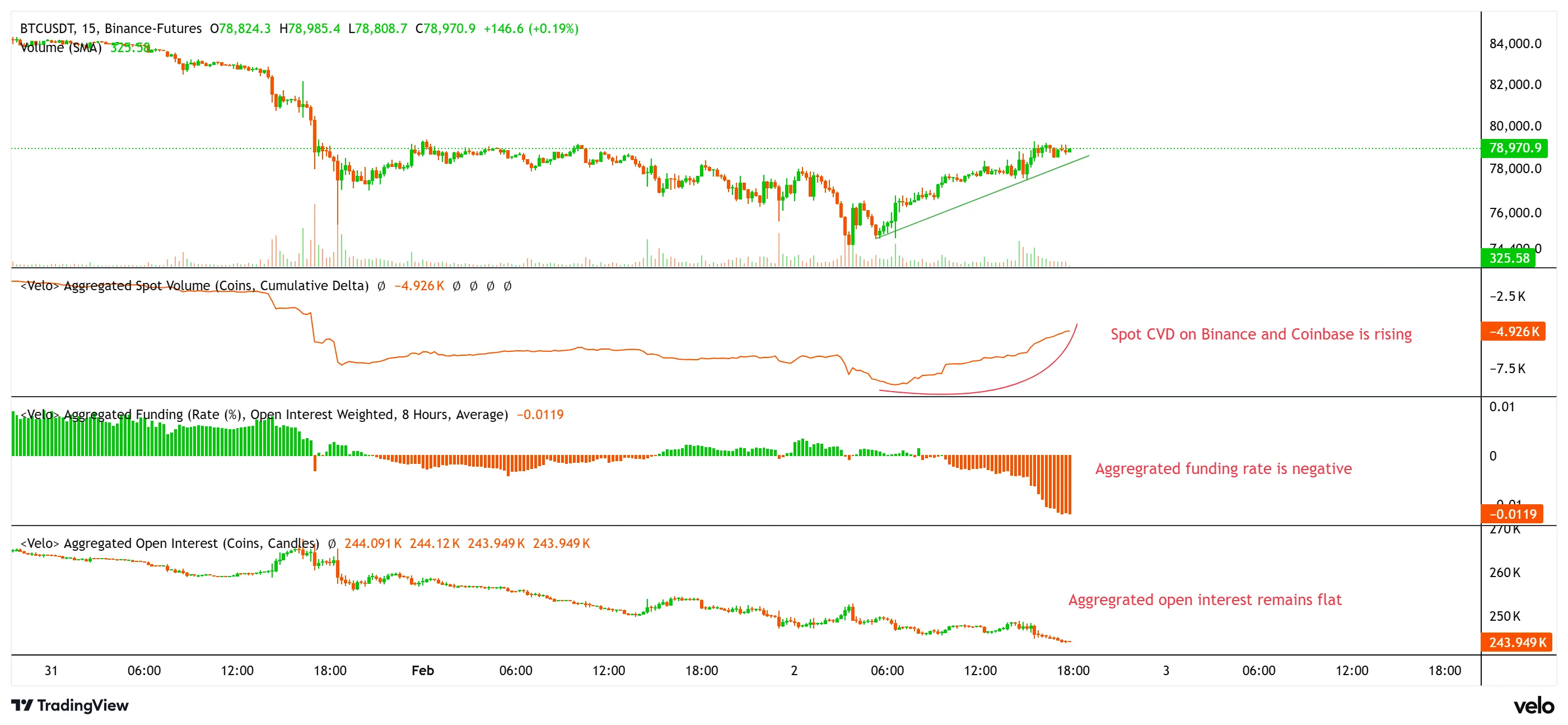Click the Feb label on the time axis

click(x=422, y=670)
